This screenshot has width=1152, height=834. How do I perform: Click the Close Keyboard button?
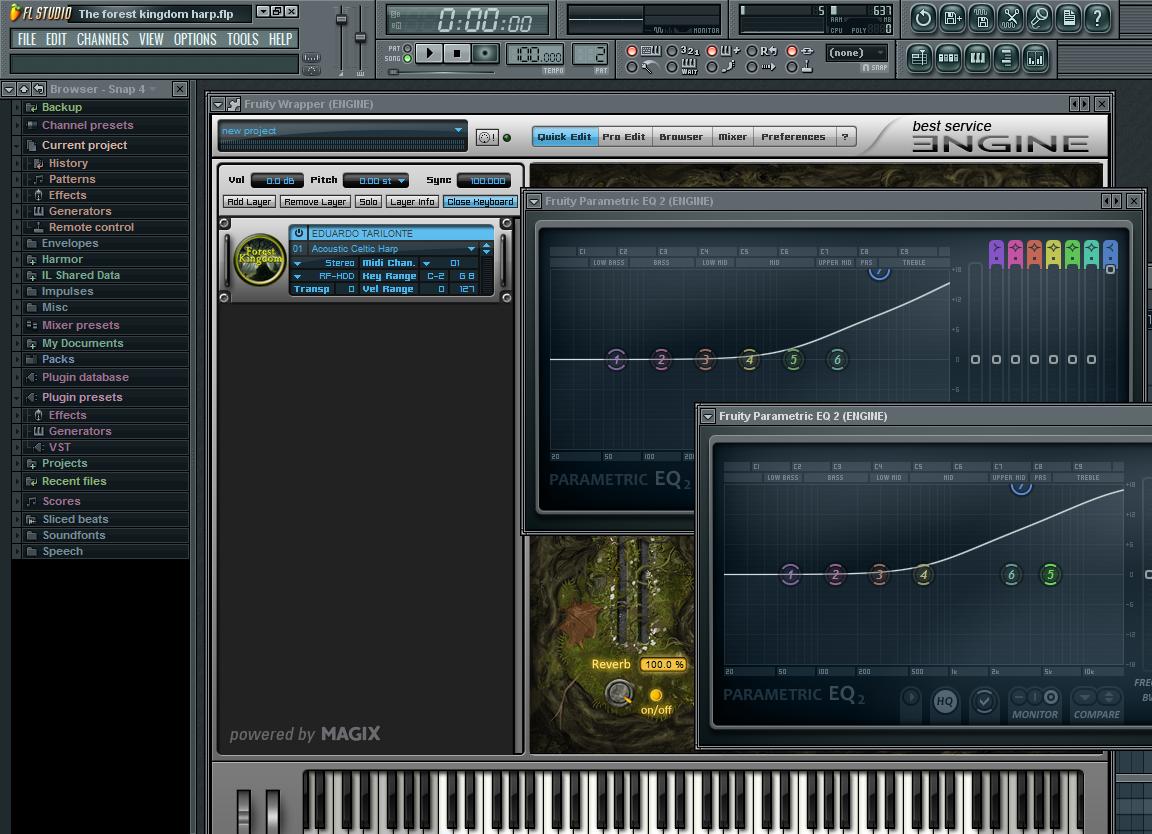click(480, 202)
